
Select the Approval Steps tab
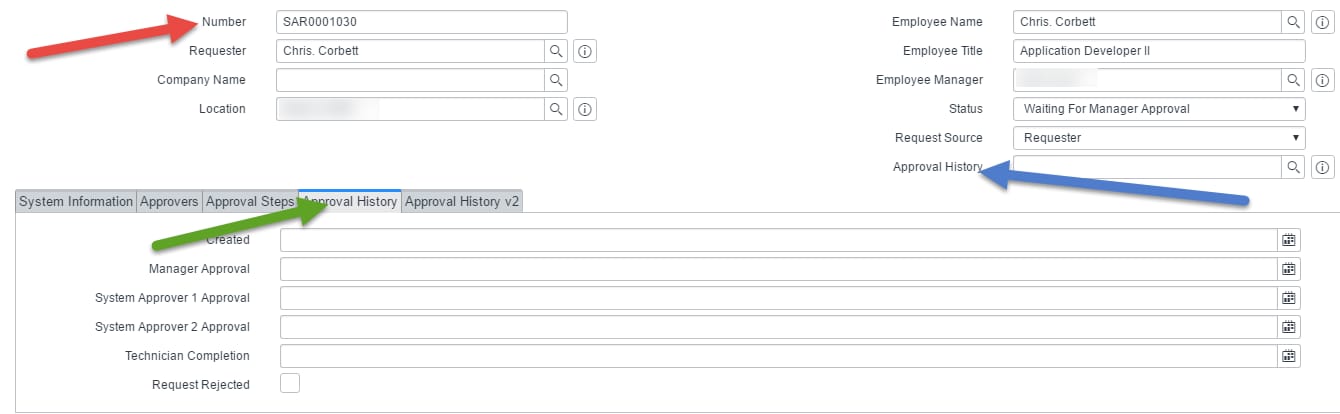click(x=250, y=201)
